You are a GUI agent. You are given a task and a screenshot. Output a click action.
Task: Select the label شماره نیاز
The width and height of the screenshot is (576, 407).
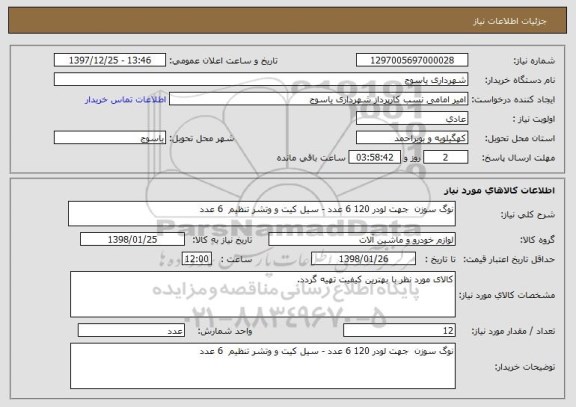pyautogui.click(x=534, y=61)
